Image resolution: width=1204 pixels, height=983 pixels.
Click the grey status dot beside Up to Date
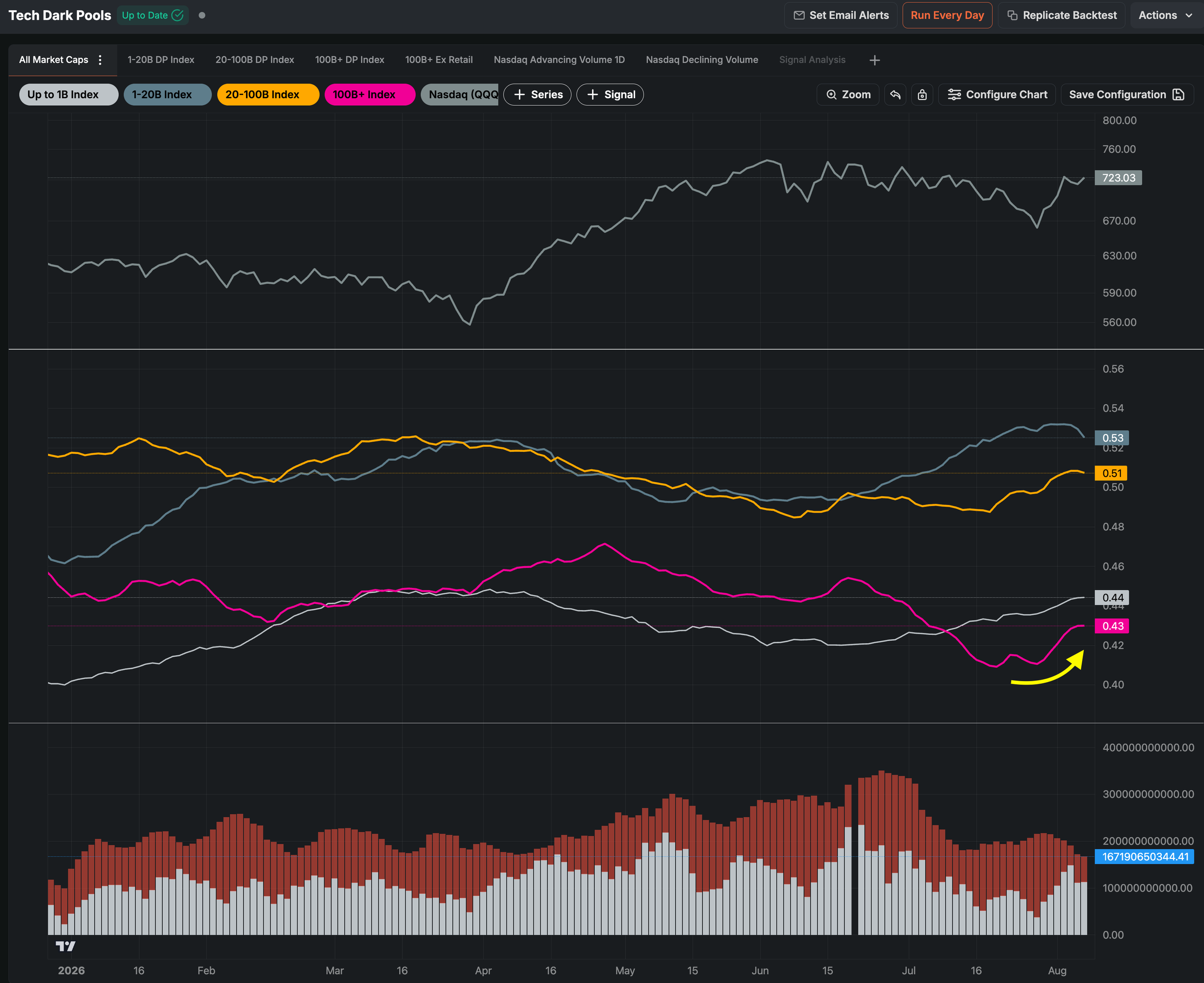[202, 15]
